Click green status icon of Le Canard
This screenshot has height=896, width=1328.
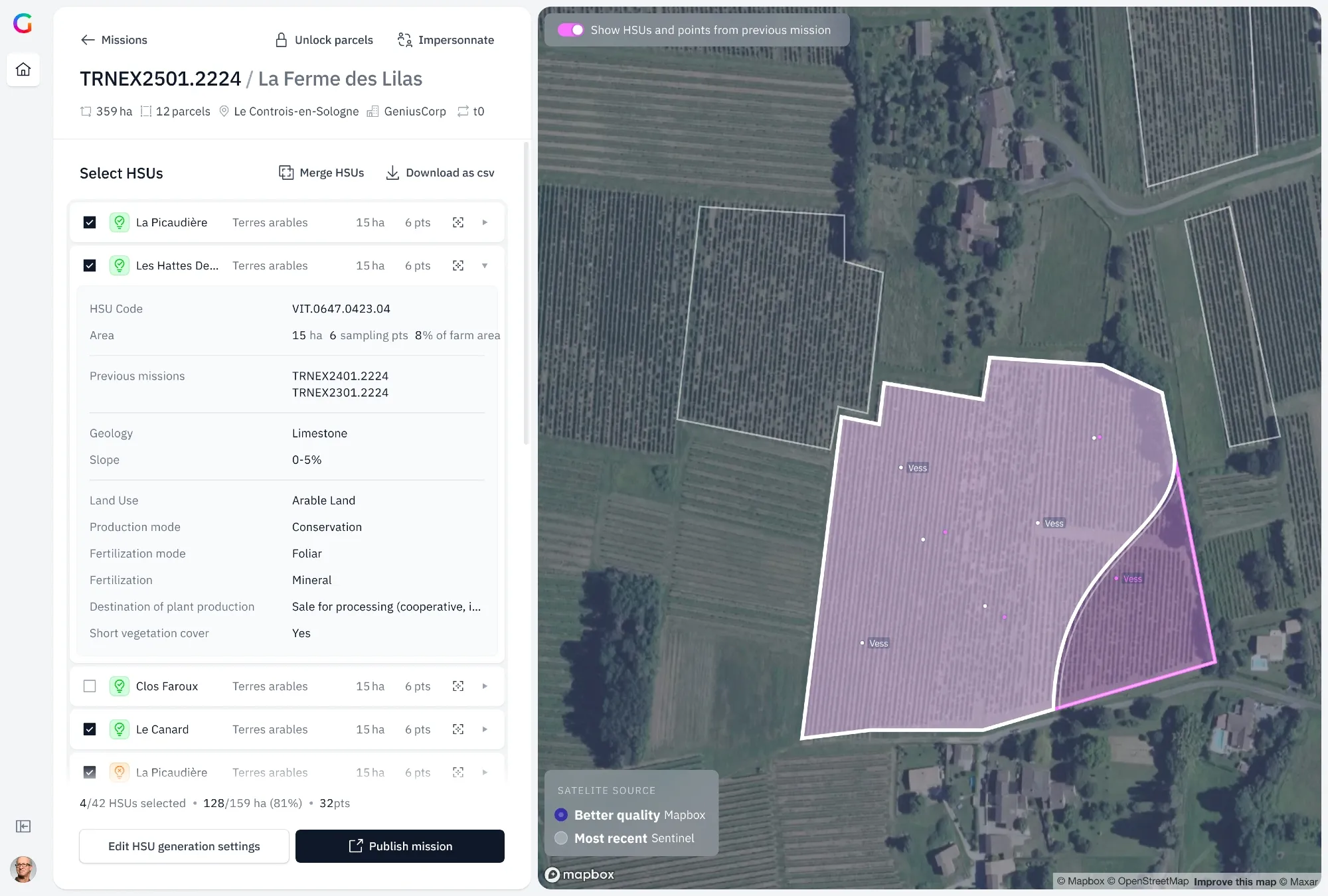coord(120,729)
